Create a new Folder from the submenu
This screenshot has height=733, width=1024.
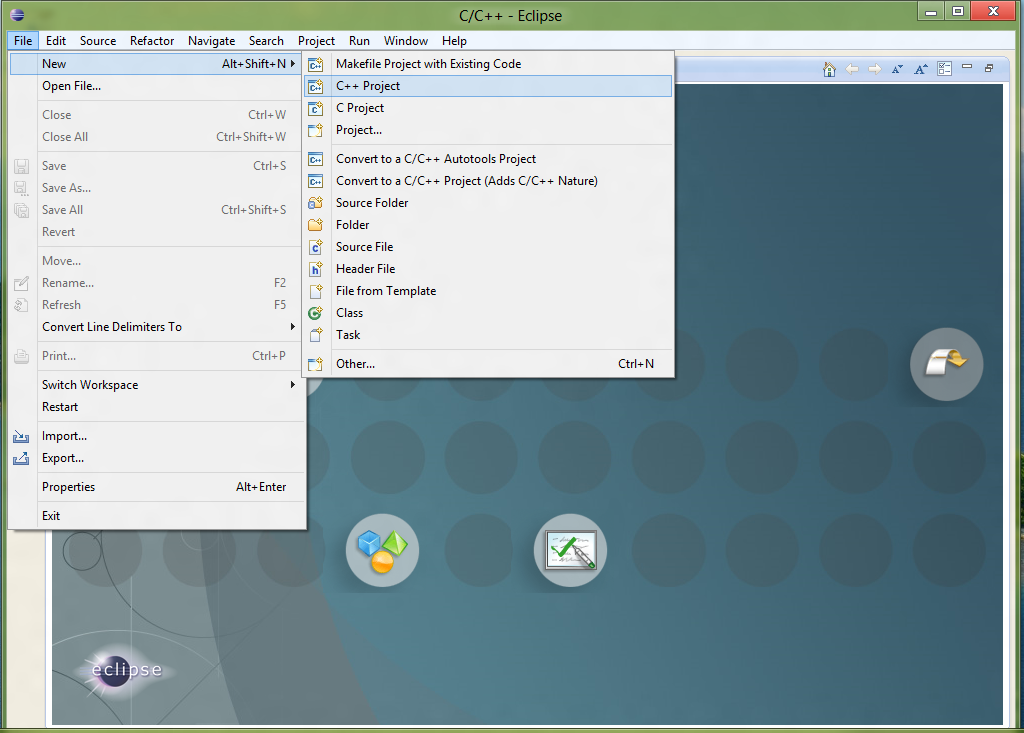pos(488,225)
